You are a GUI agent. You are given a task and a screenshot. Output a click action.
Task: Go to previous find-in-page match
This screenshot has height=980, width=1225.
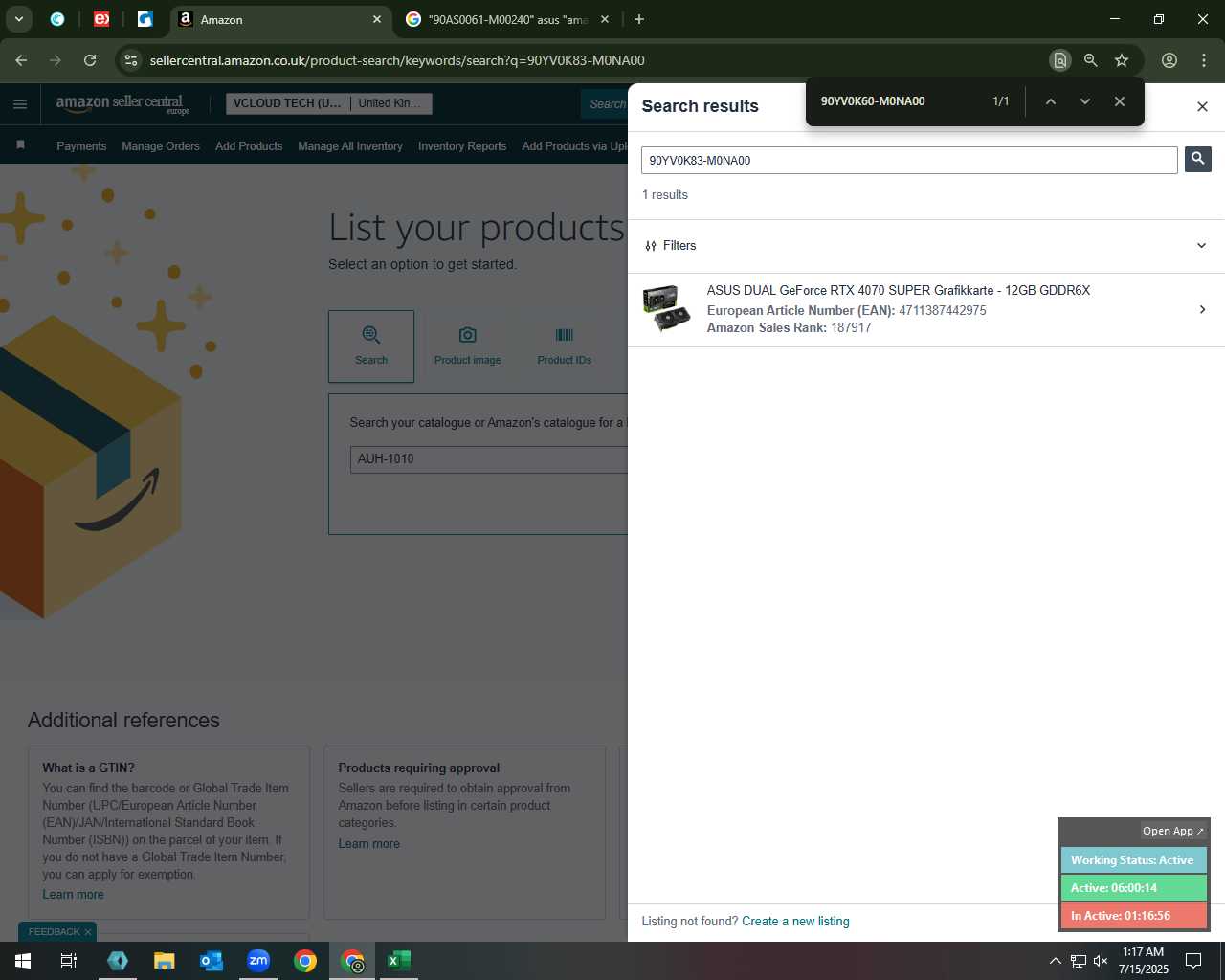pos(1050,101)
